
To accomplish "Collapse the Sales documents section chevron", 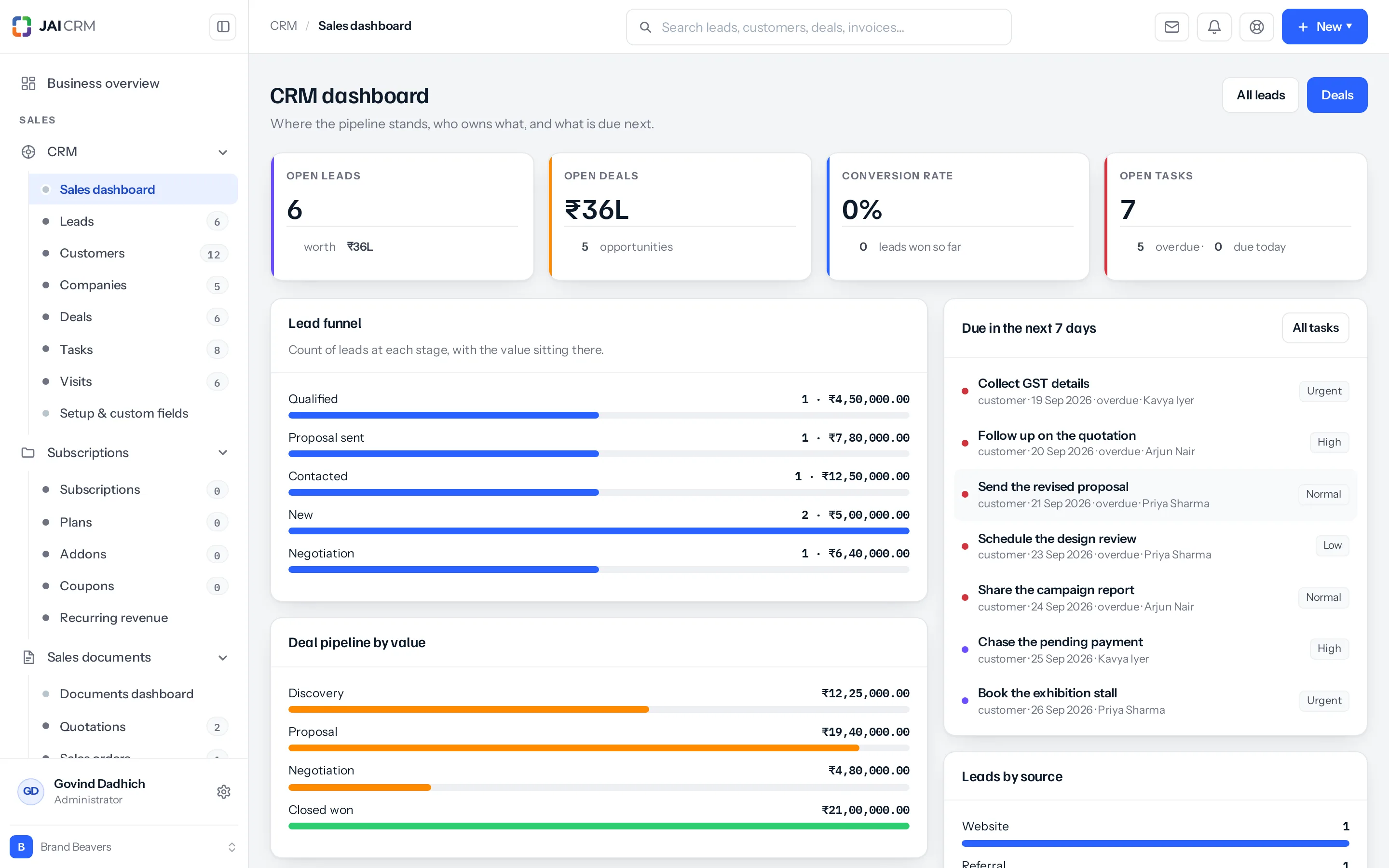I will tap(223, 657).
